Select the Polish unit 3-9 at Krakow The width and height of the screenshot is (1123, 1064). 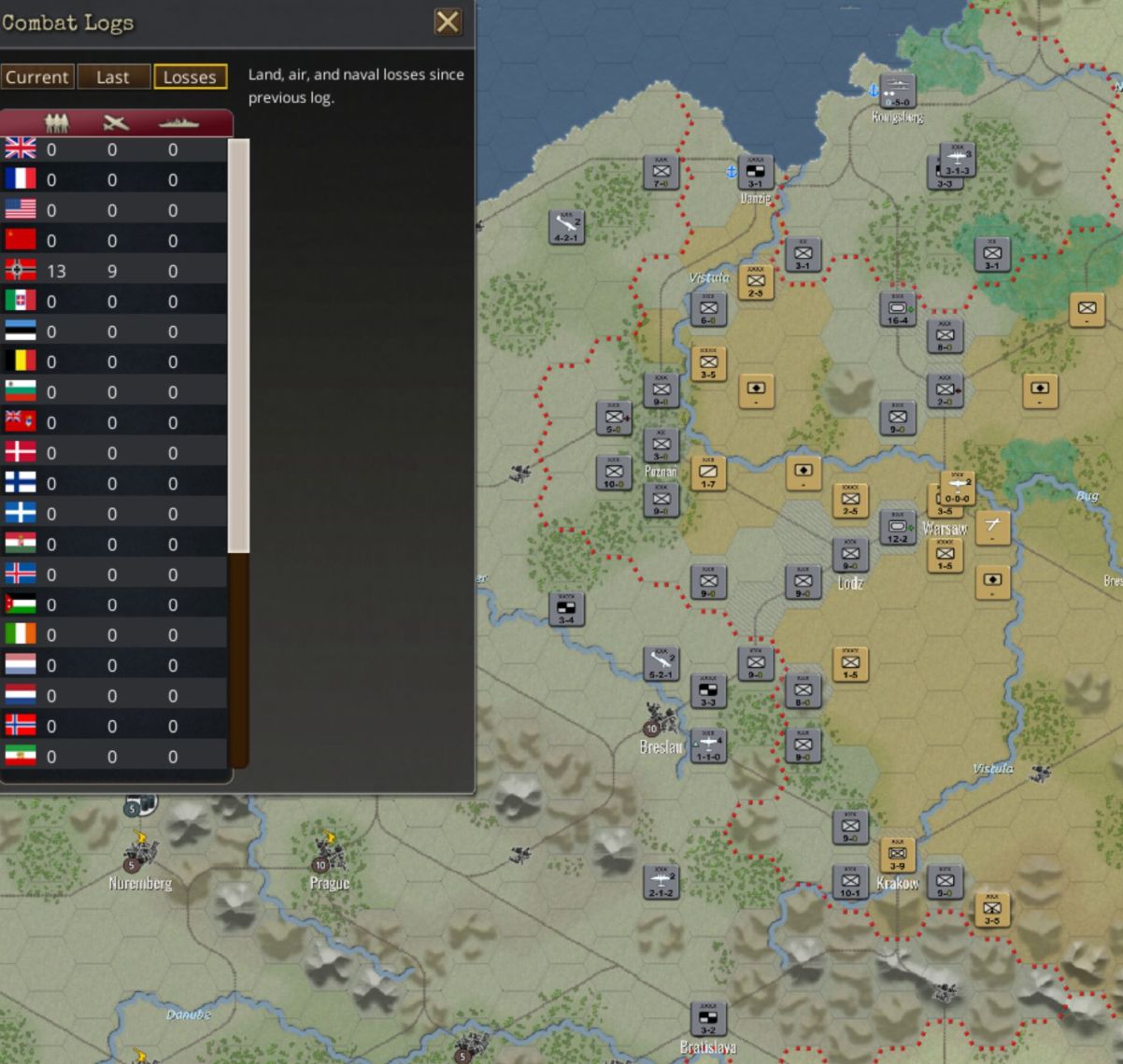pos(898,855)
